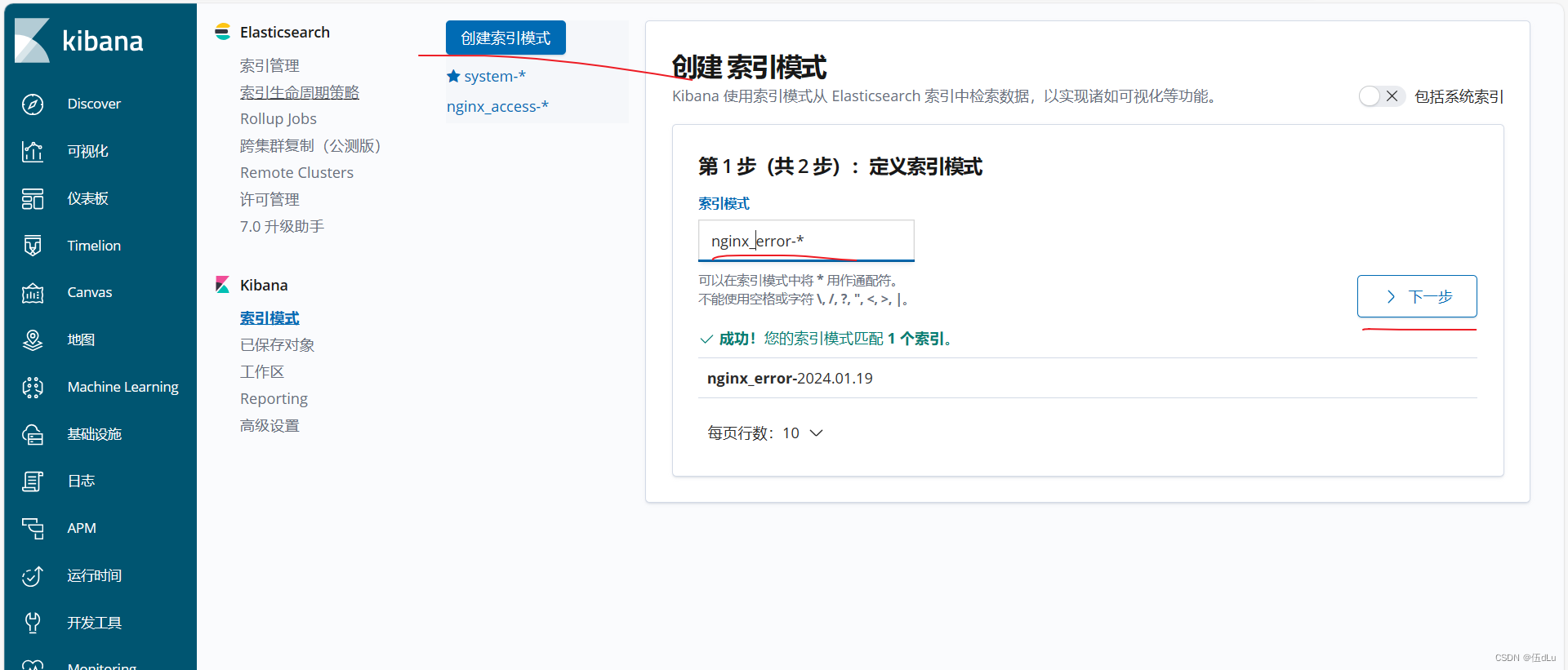
Task: Click the 索引模式 input containing nginx_error-*
Action: (x=806, y=241)
